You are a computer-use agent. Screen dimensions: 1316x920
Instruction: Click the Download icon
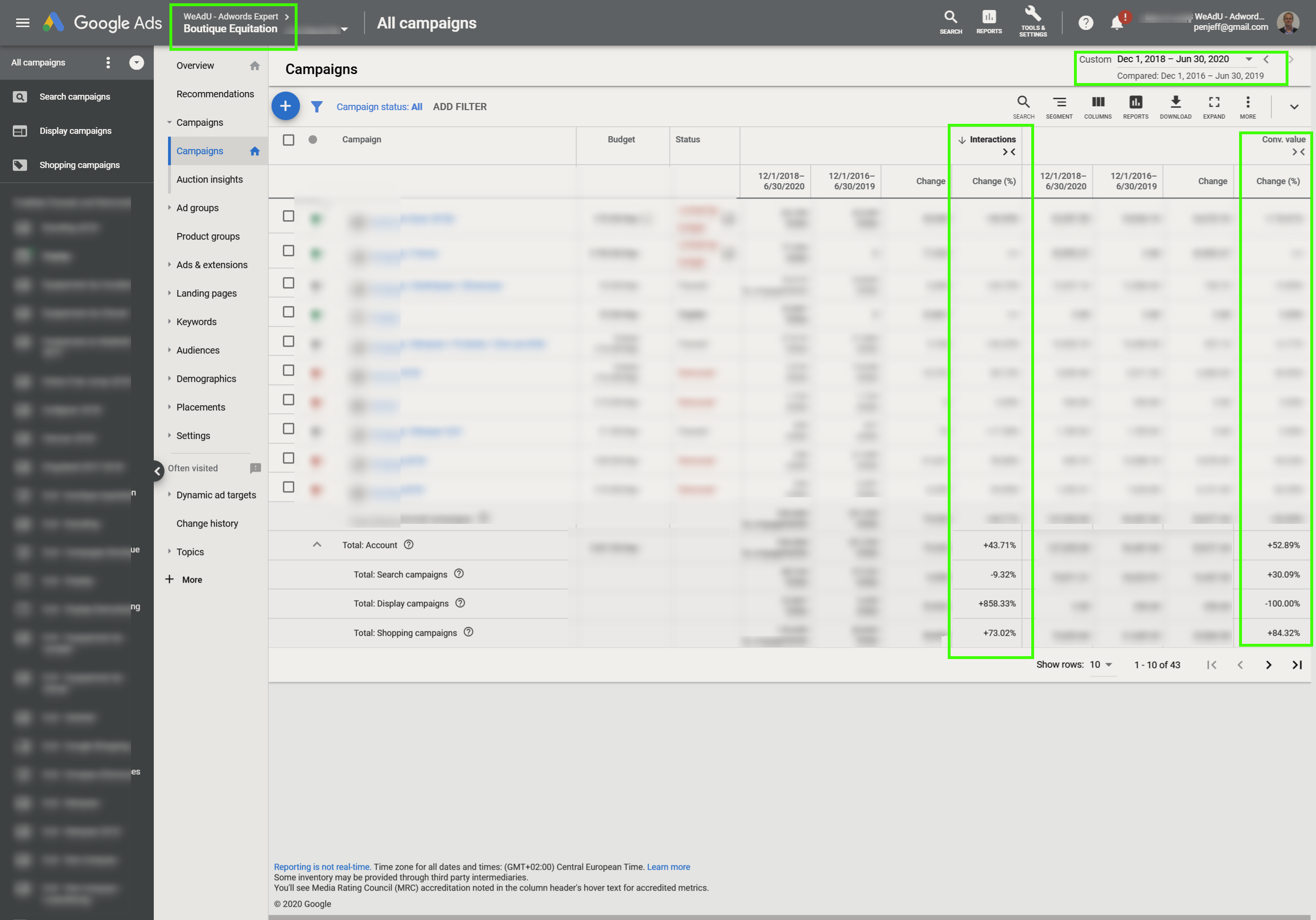[1175, 107]
